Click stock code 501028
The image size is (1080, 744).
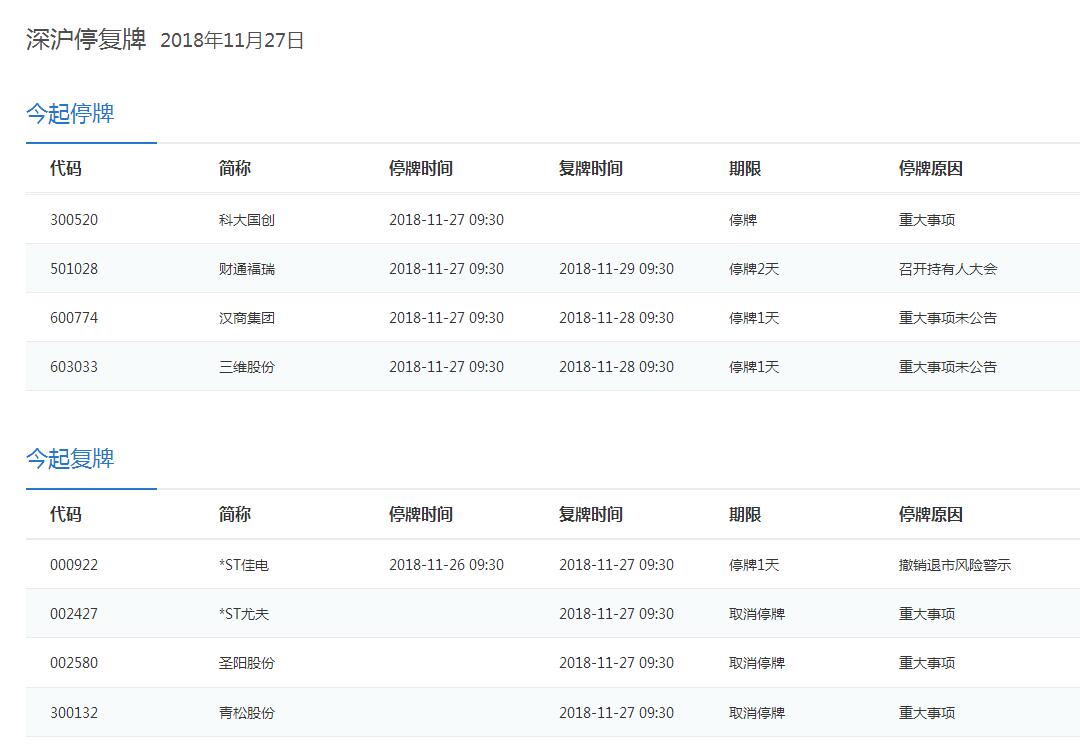click(x=74, y=269)
